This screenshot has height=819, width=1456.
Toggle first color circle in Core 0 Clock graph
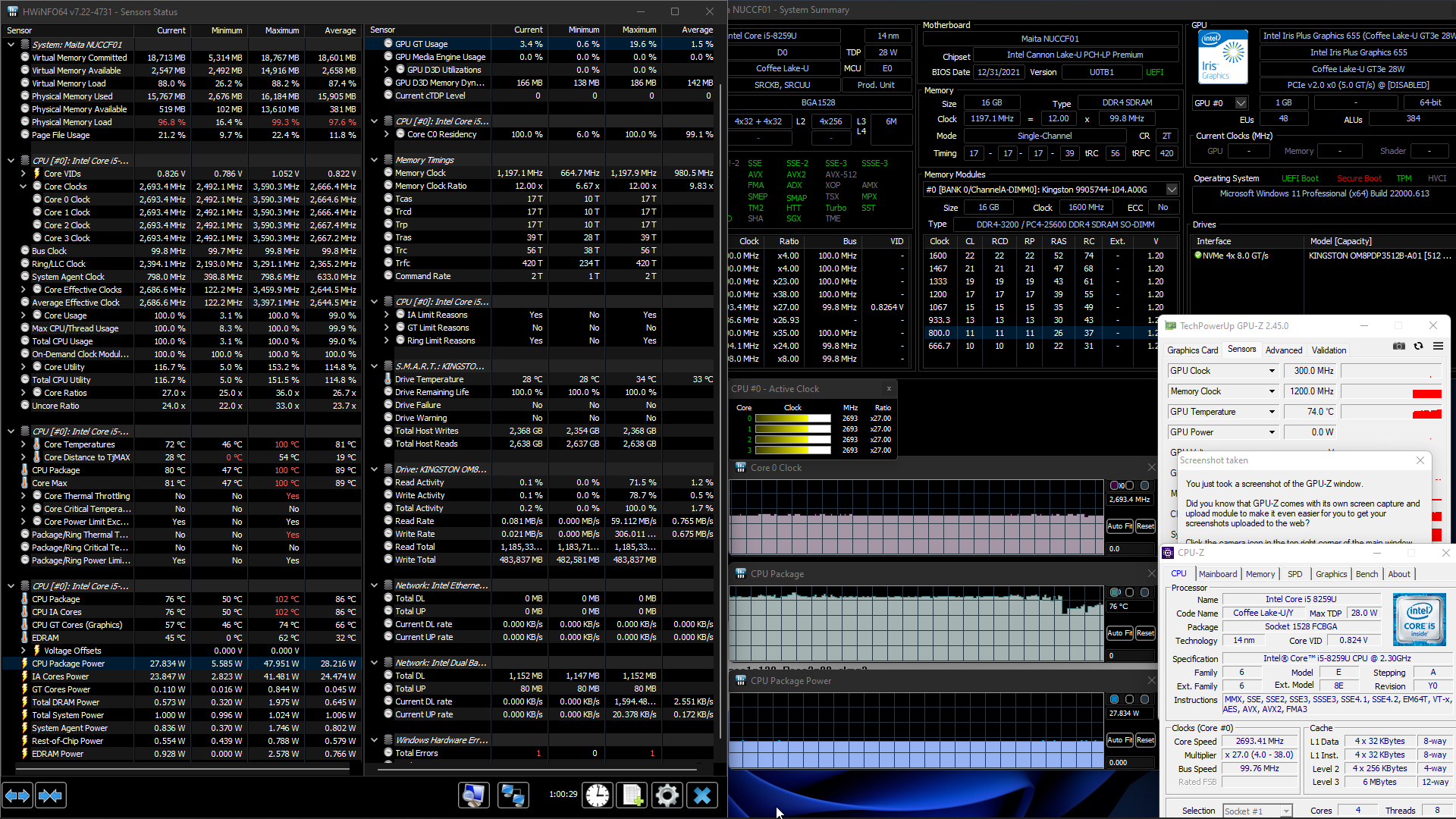[1115, 485]
